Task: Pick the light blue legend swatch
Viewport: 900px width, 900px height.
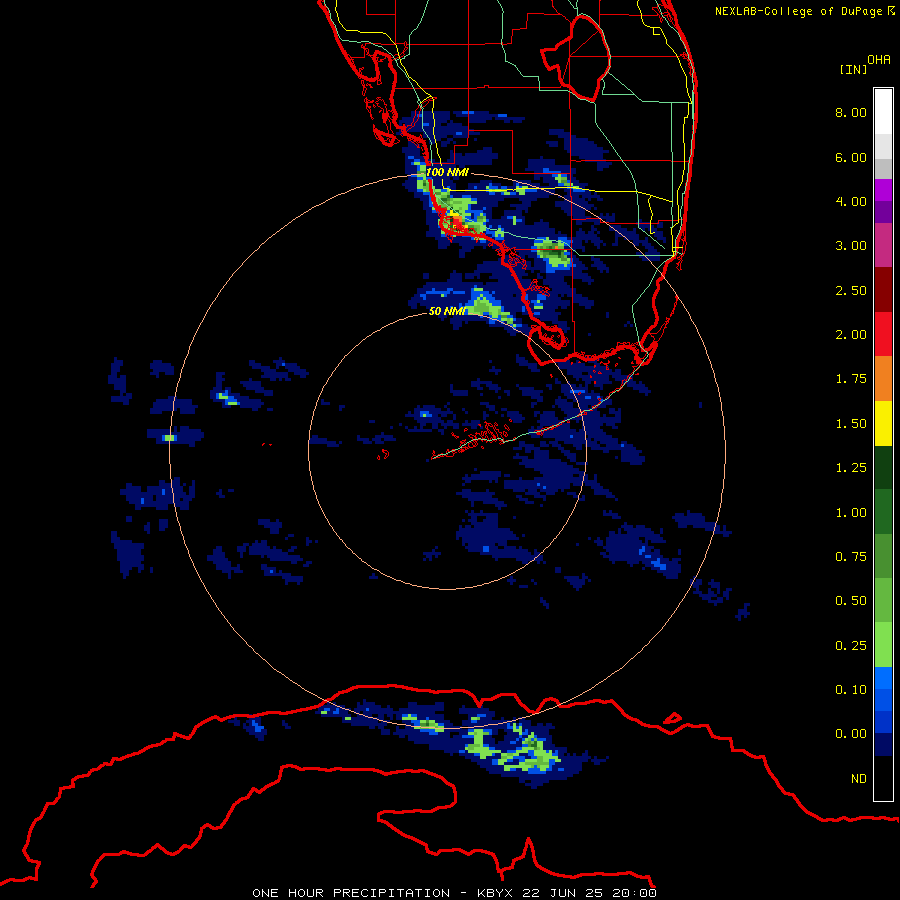Action: [x=883, y=678]
